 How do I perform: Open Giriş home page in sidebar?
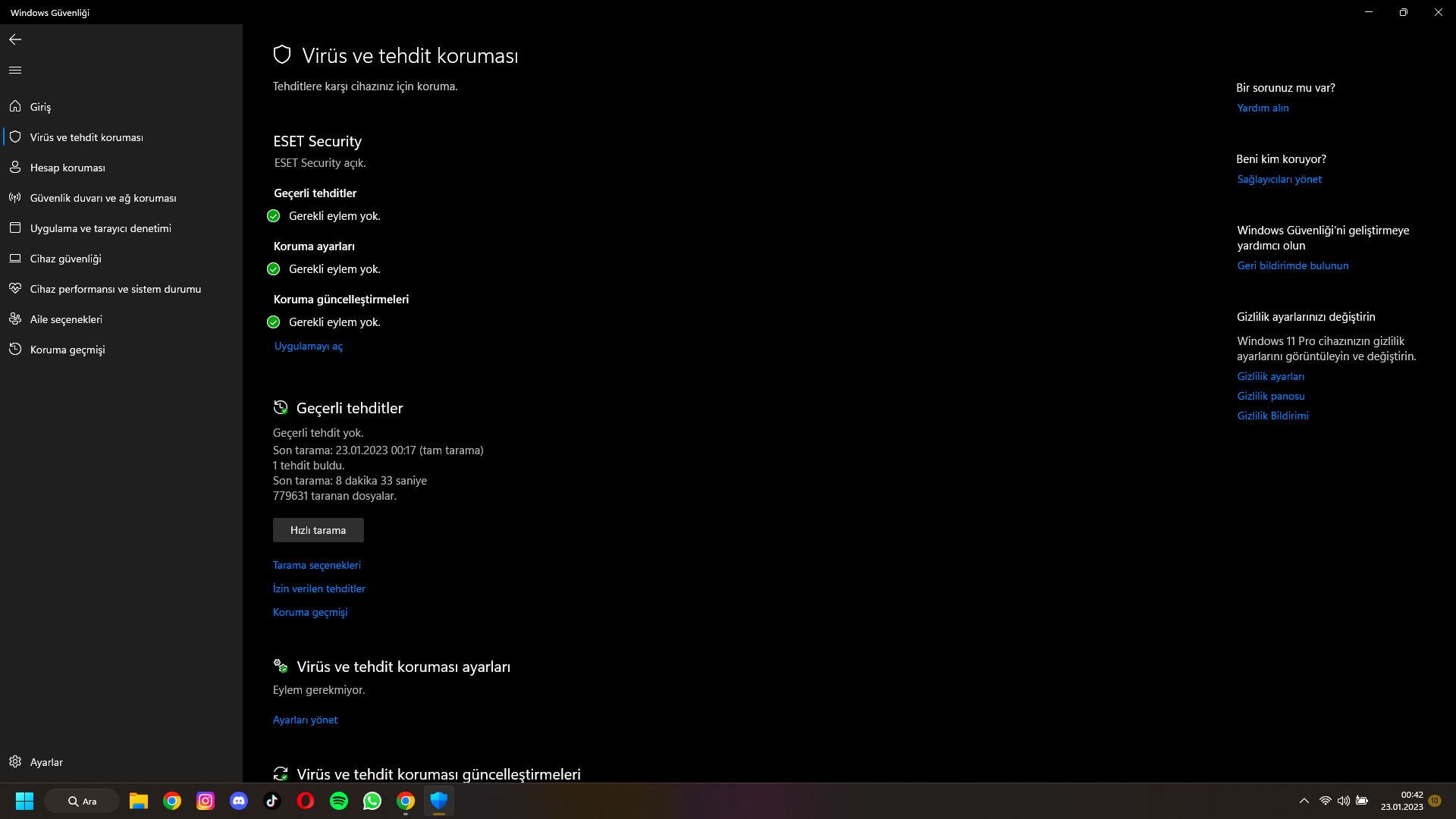[x=40, y=107]
